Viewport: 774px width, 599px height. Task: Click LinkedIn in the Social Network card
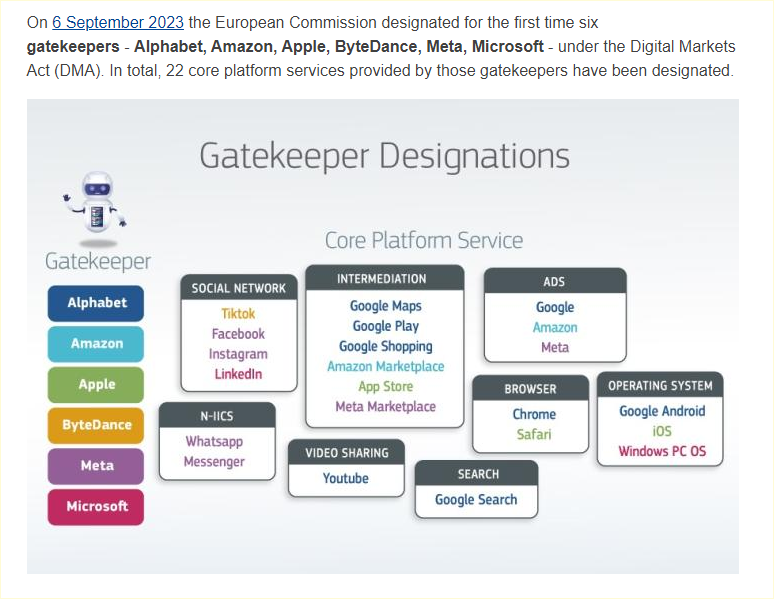[x=238, y=374]
